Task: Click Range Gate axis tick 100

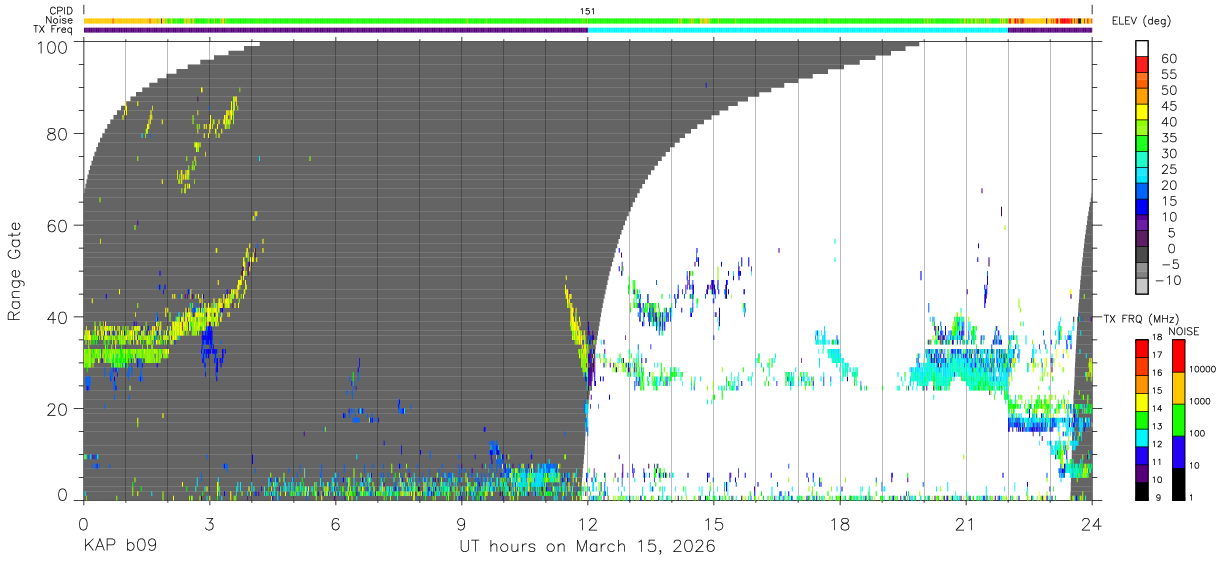Action: [54, 46]
